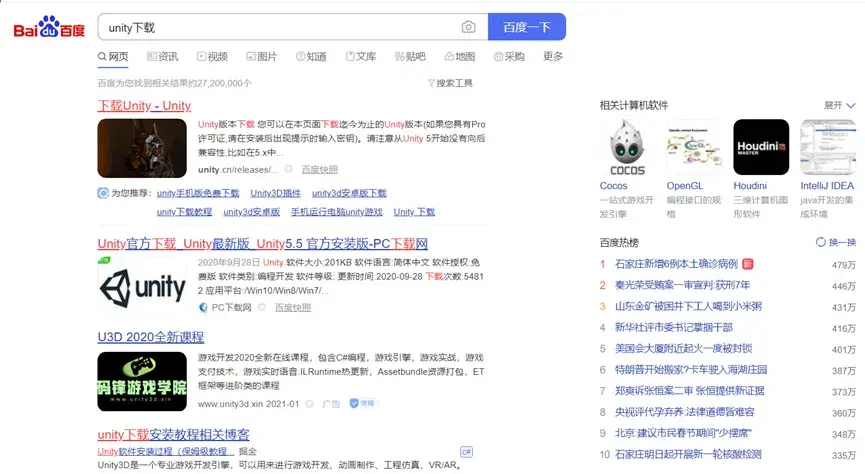Screen dimensions: 865x474
Task: Click the 百度一下 search button
Action: tap(527, 27)
